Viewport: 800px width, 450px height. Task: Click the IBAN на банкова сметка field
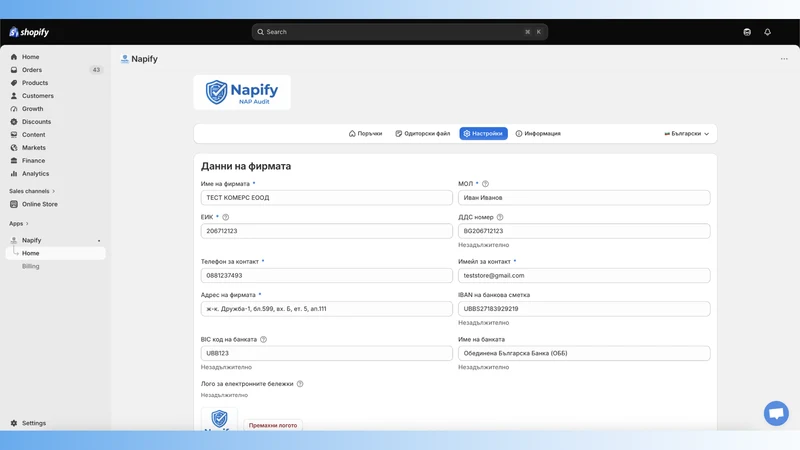[x=584, y=309]
